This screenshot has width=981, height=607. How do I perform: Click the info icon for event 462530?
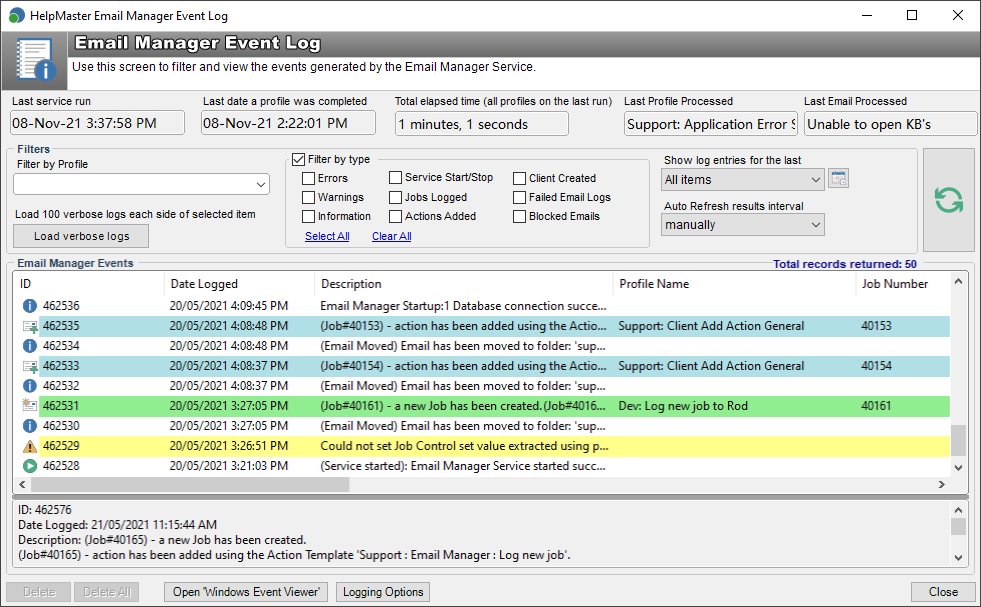pos(29,426)
